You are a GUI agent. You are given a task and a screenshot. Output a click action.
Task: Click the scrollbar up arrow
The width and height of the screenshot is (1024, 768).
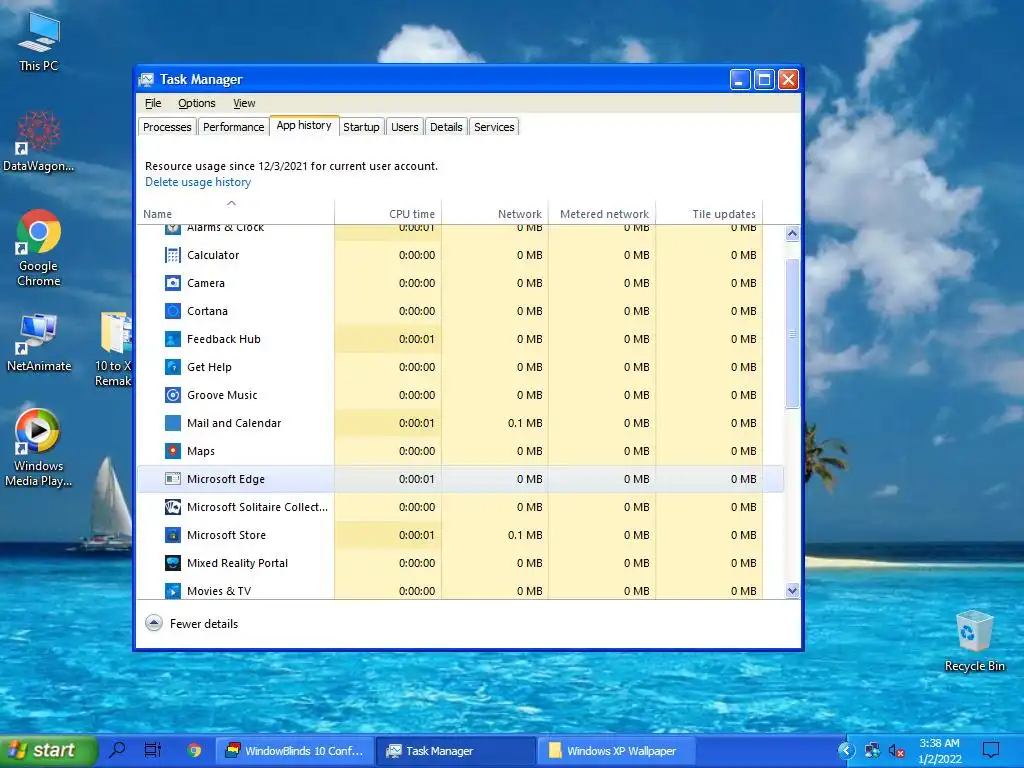(792, 234)
